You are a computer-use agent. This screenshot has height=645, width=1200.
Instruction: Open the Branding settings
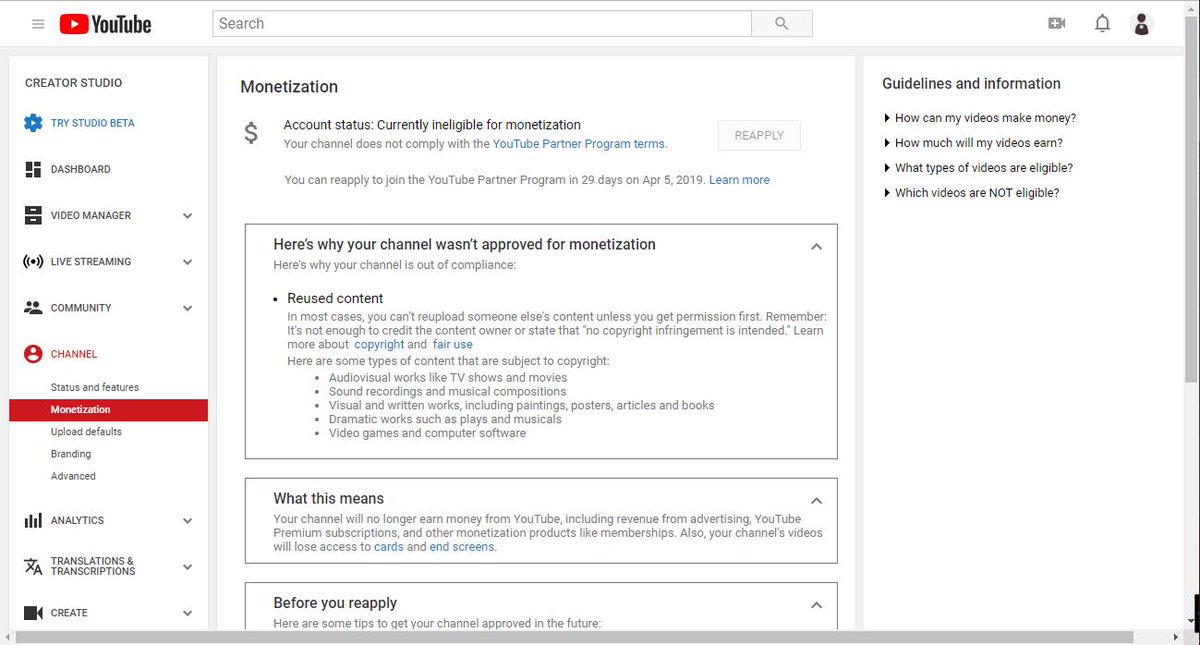(x=71, y=454)
